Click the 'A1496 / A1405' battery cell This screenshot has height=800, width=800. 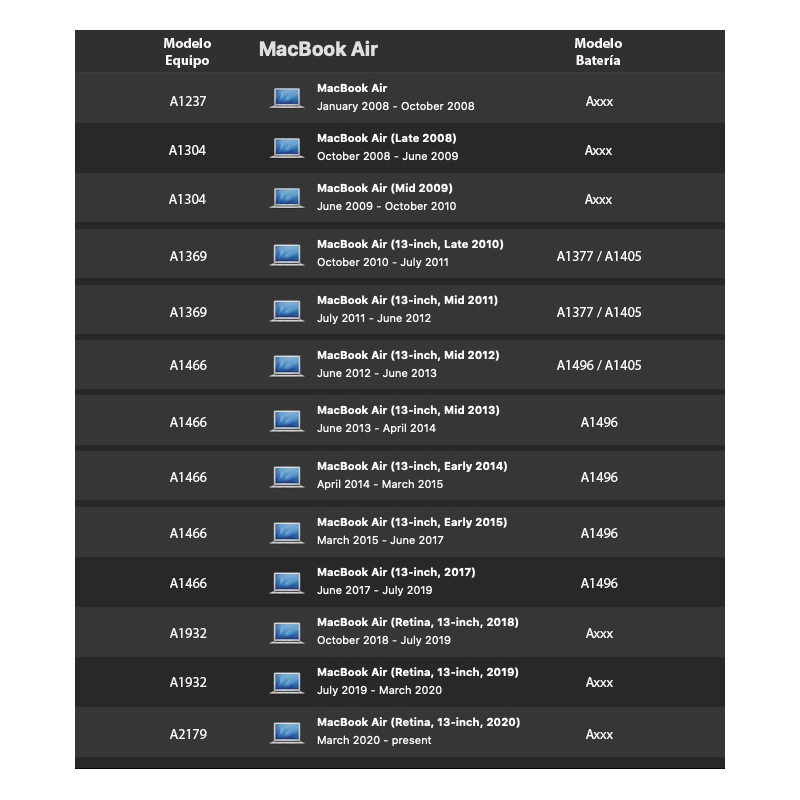[599, 365]
